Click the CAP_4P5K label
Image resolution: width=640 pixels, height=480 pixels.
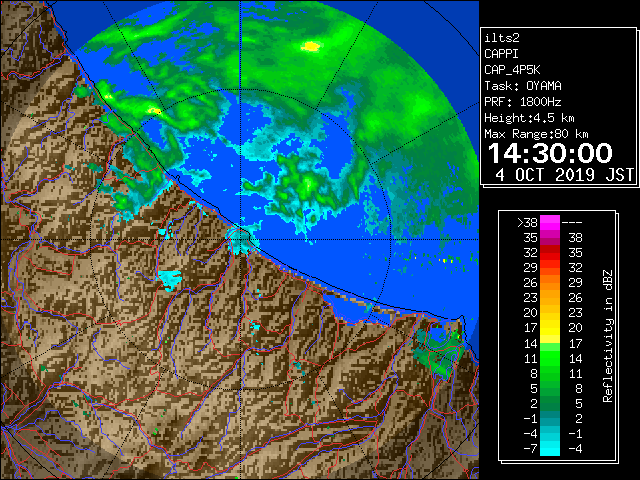[x=512, y=70]
